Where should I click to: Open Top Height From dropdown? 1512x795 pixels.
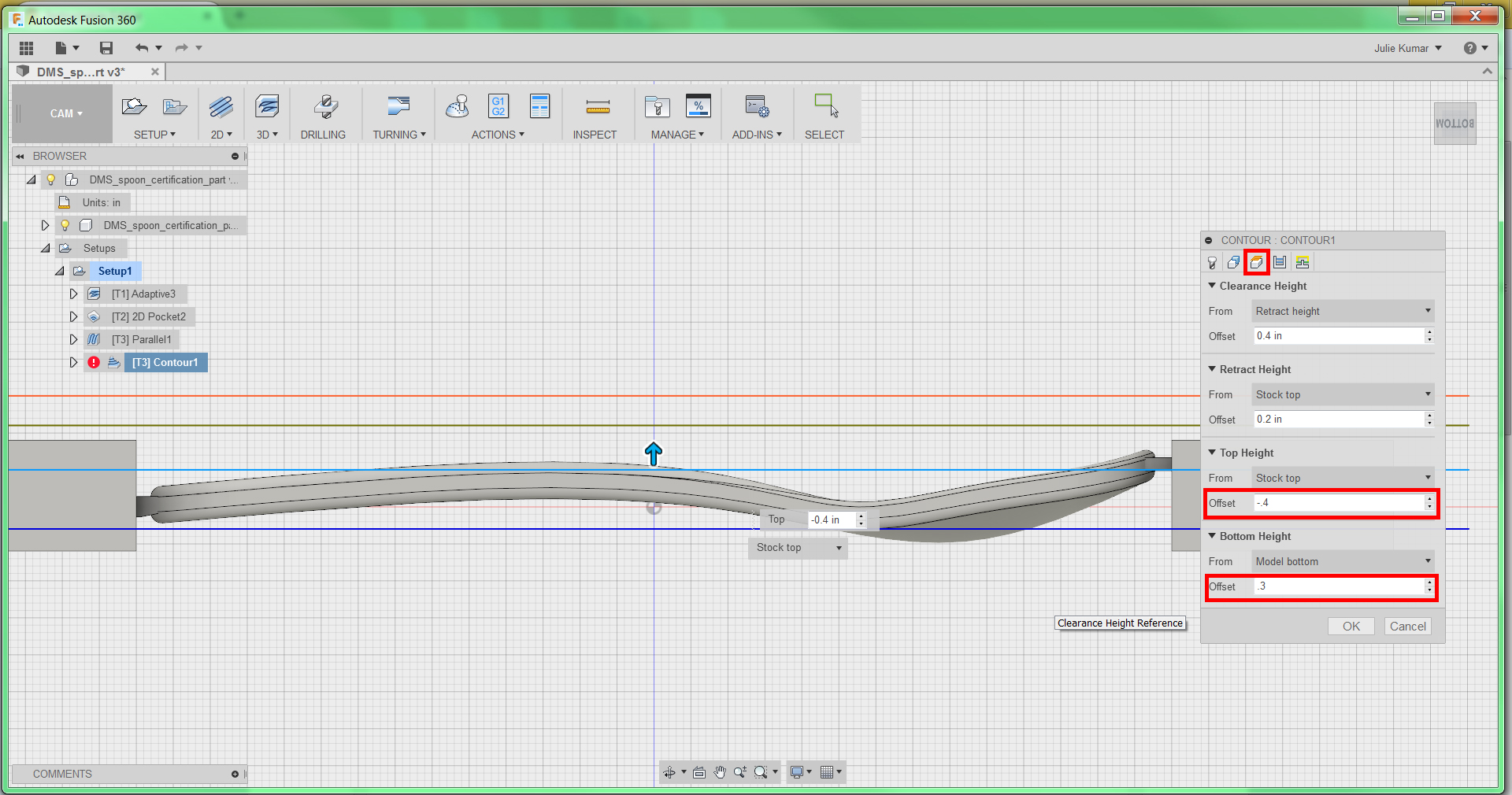pos(1343,478)
